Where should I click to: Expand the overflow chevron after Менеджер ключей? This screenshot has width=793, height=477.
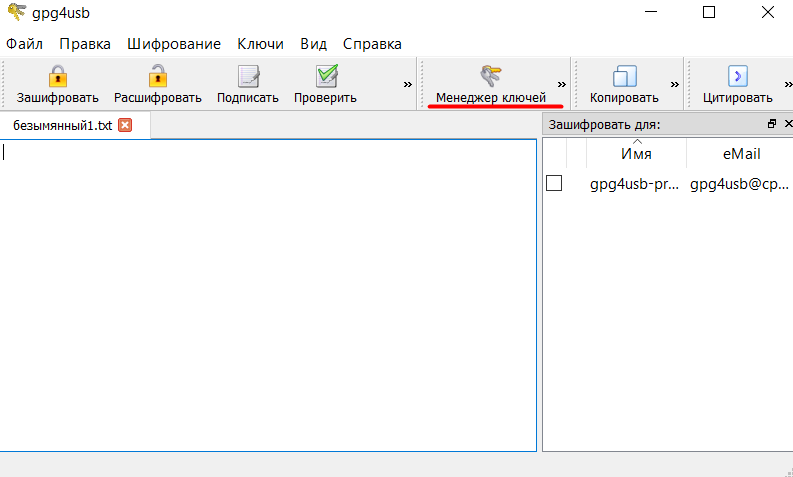pyautogui.click(x=561, y=85)
